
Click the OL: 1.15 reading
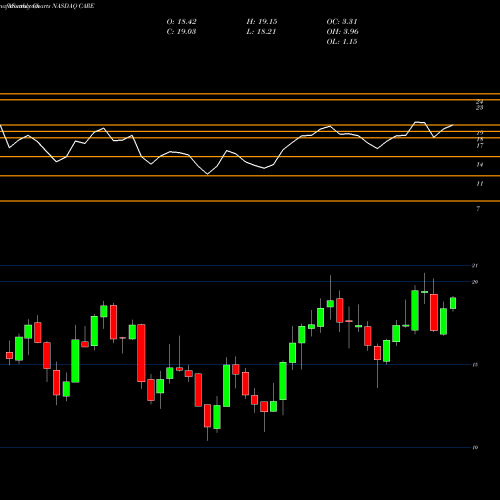342,42
